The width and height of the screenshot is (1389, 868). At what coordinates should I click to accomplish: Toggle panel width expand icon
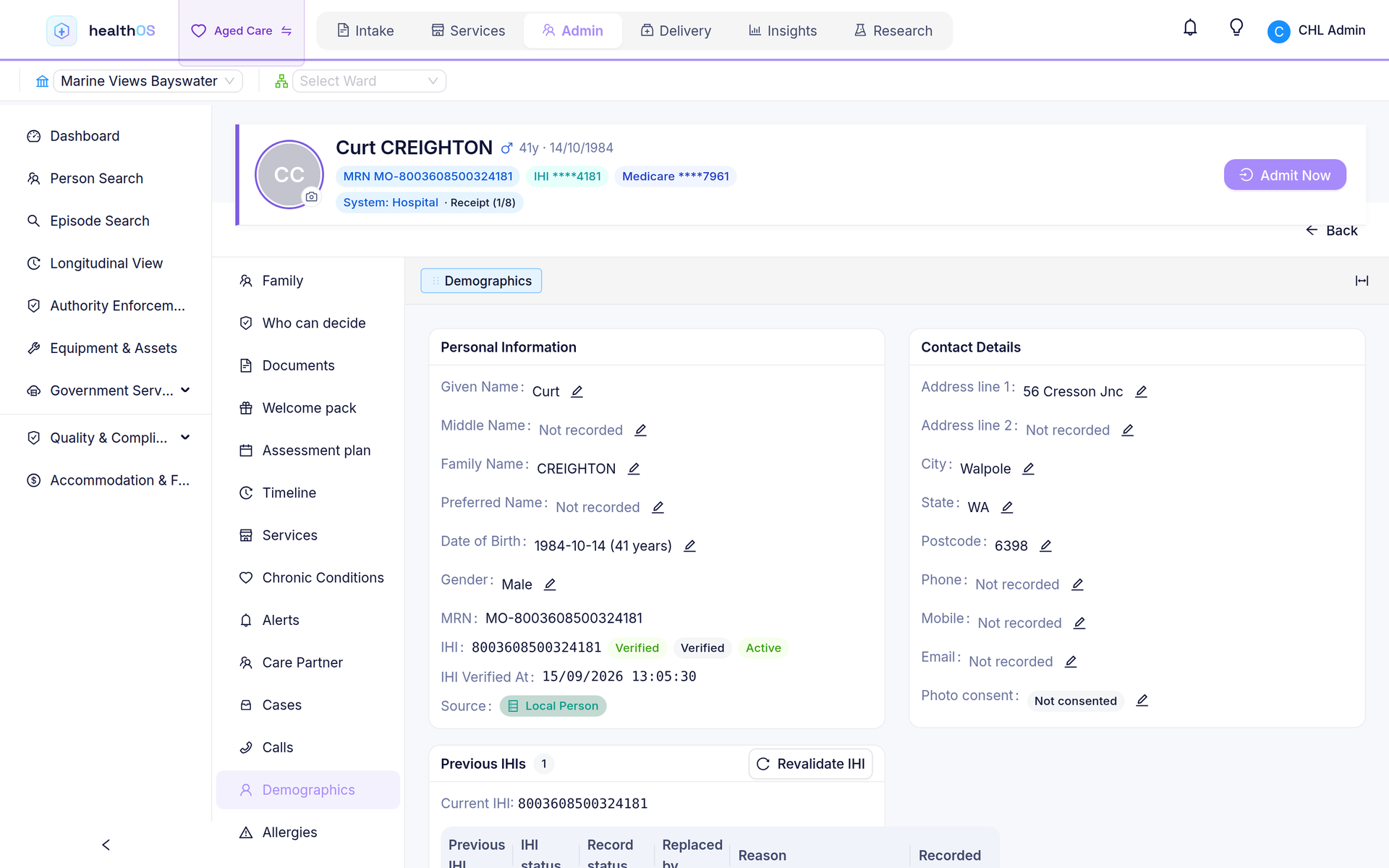[x=1362, y=281]
